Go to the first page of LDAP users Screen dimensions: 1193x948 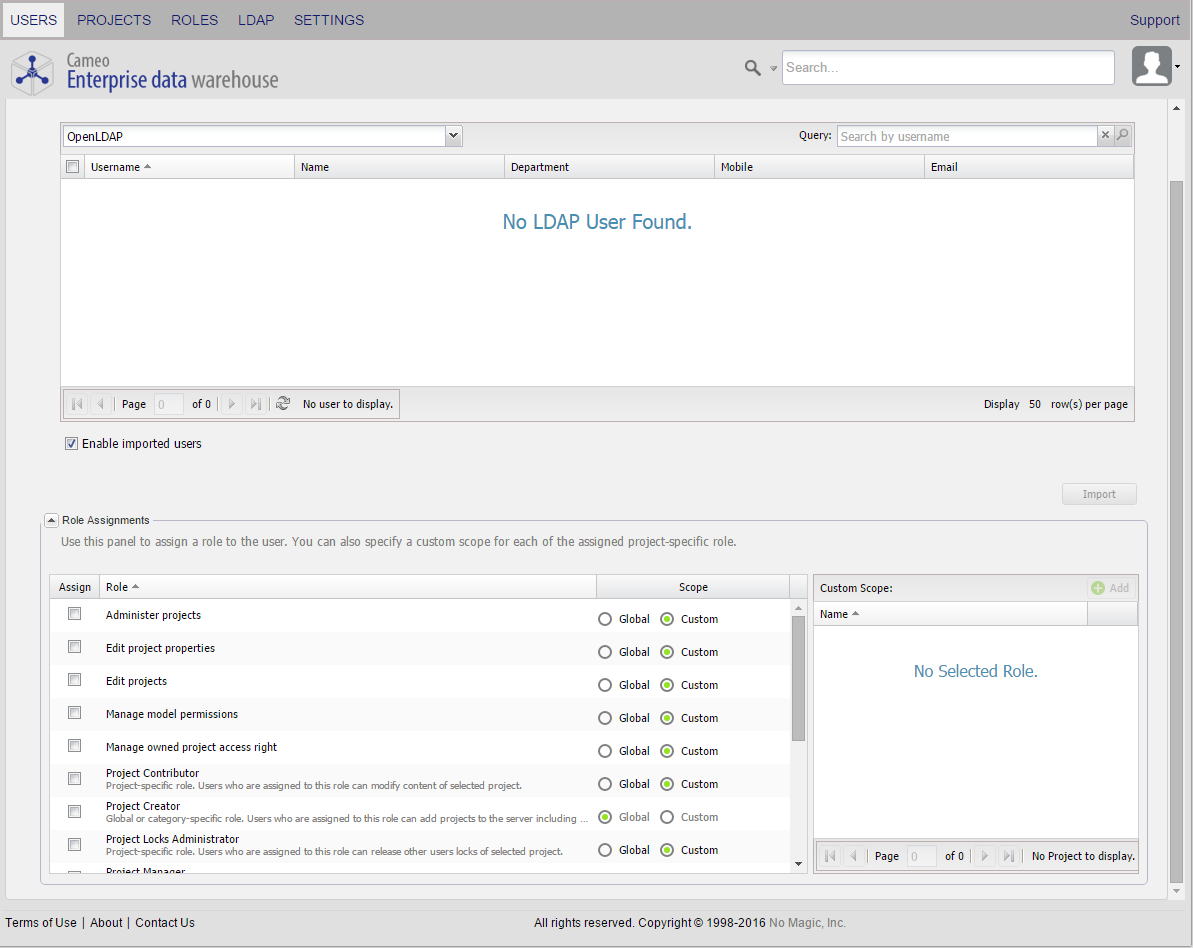point(77,404)
